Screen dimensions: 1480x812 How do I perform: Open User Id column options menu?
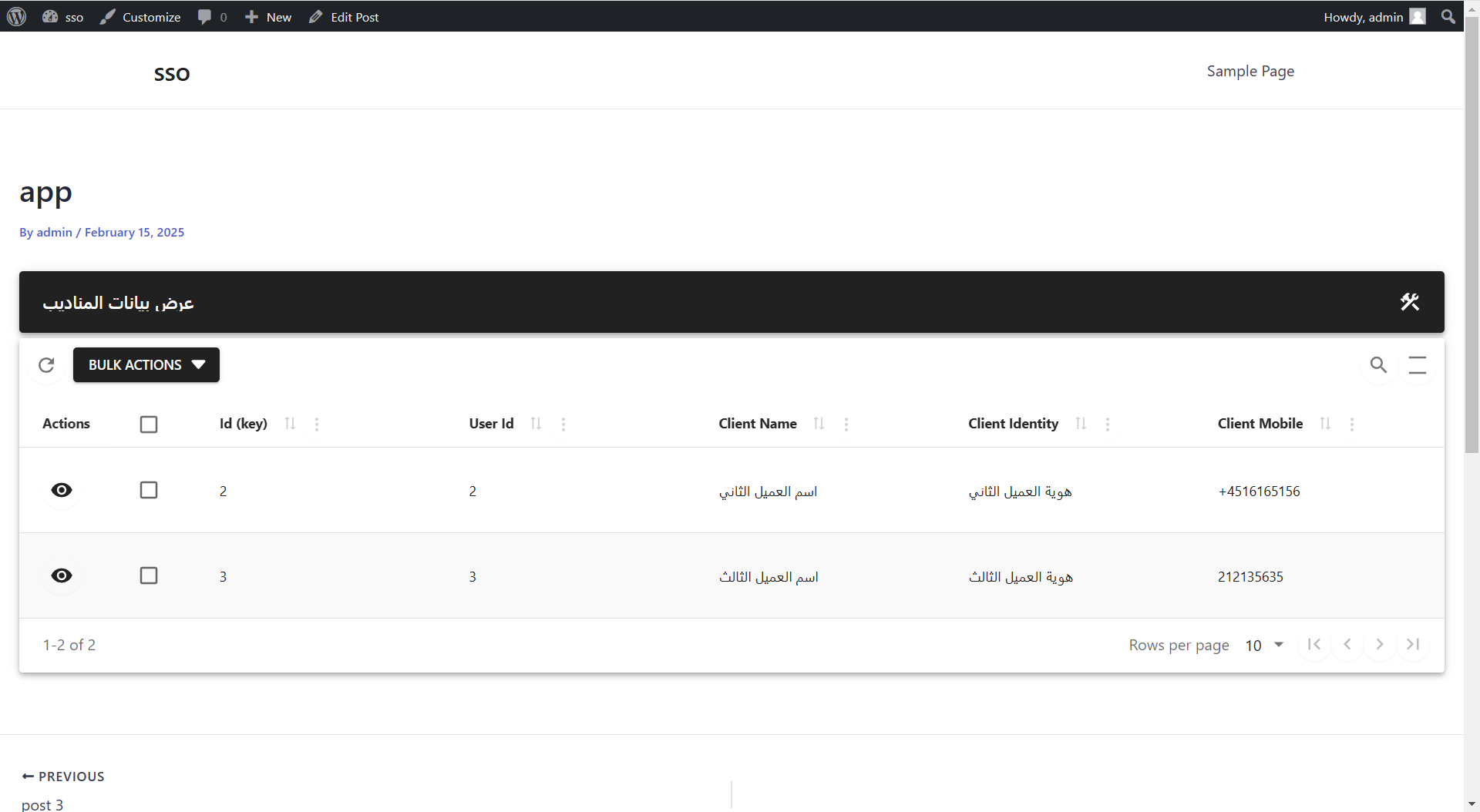click(563, 424)
